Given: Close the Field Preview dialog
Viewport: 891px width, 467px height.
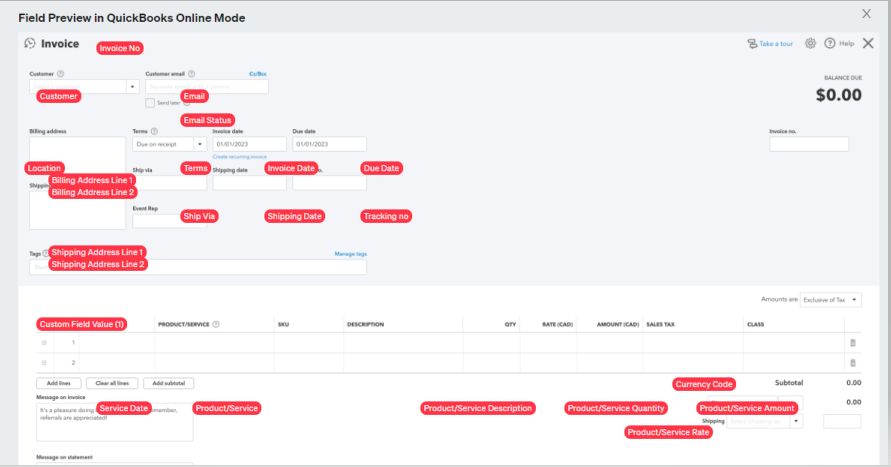Looking at the screenshot, I should [866, 14].
